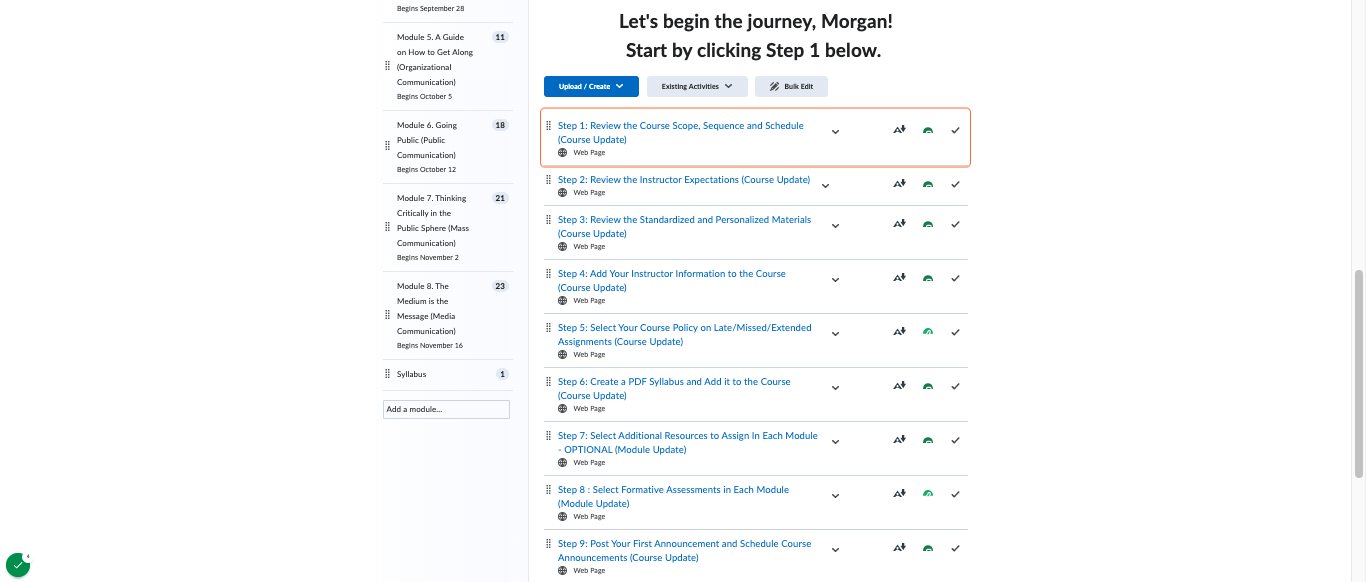Open alternative formats for Step 1
The height and width of the screenshot is (582, 1366).
899,130
